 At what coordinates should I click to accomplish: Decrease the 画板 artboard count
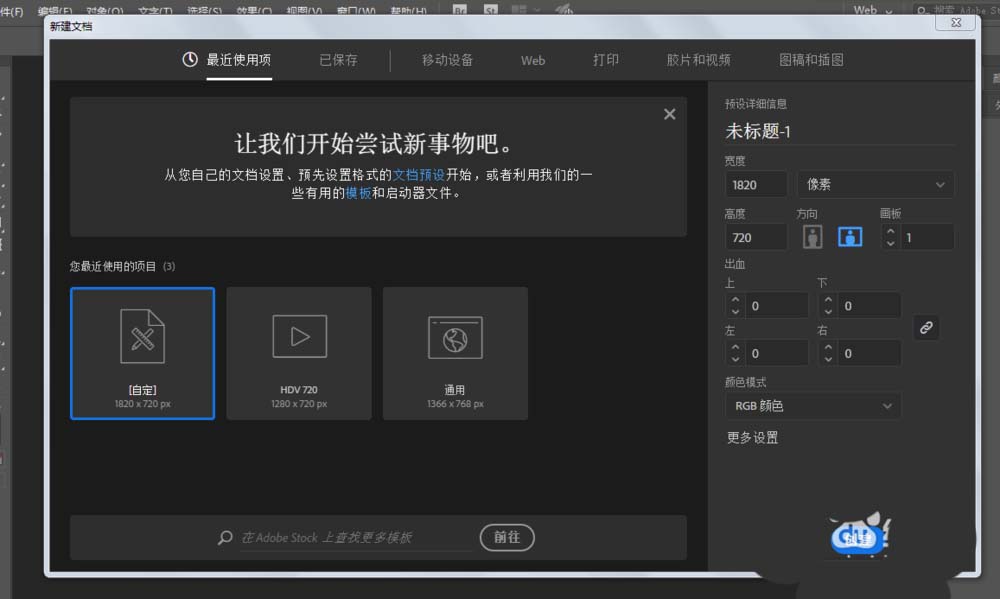point(890,243)
